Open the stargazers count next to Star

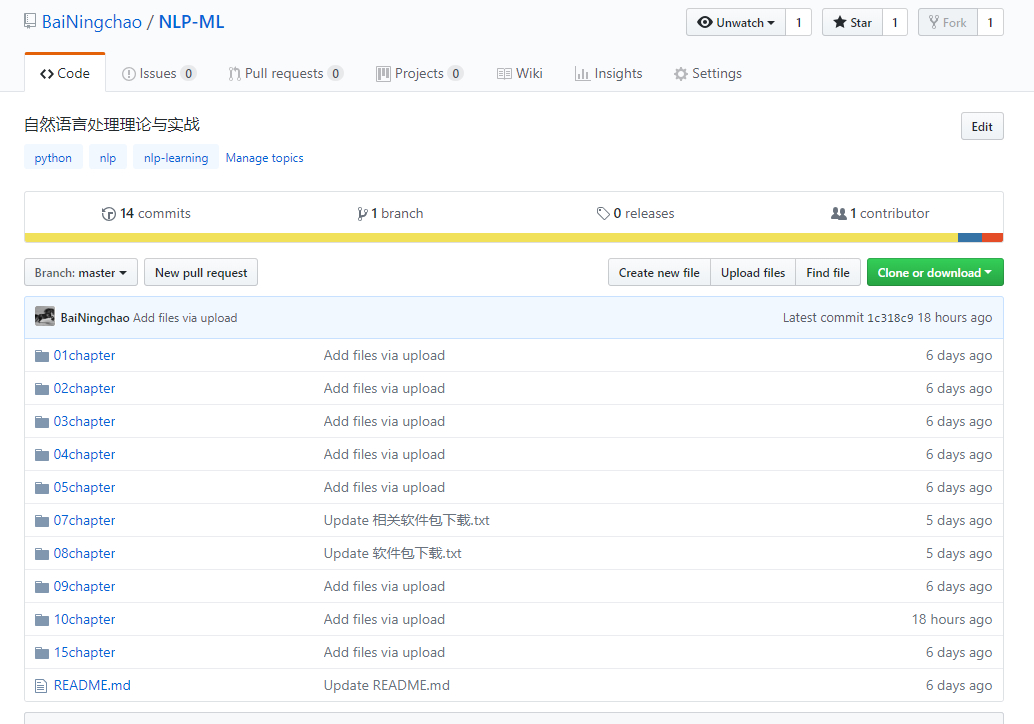[895, 22]
